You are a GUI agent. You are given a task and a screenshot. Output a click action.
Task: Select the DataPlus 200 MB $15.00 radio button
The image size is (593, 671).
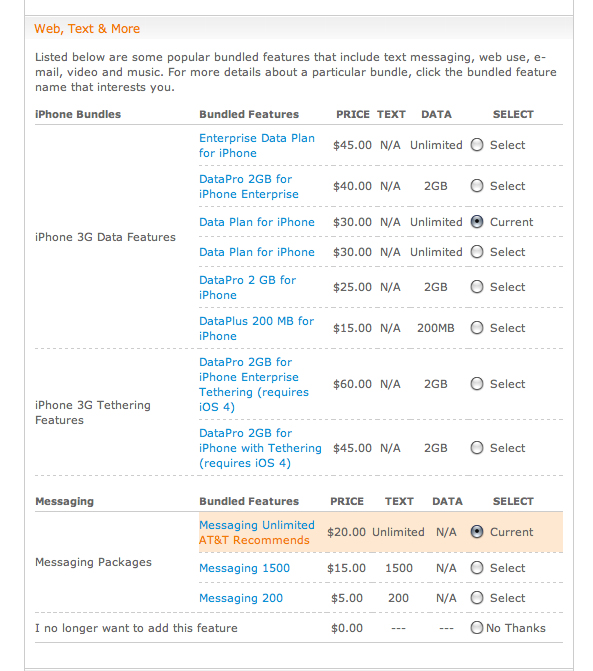coord(477,328)
